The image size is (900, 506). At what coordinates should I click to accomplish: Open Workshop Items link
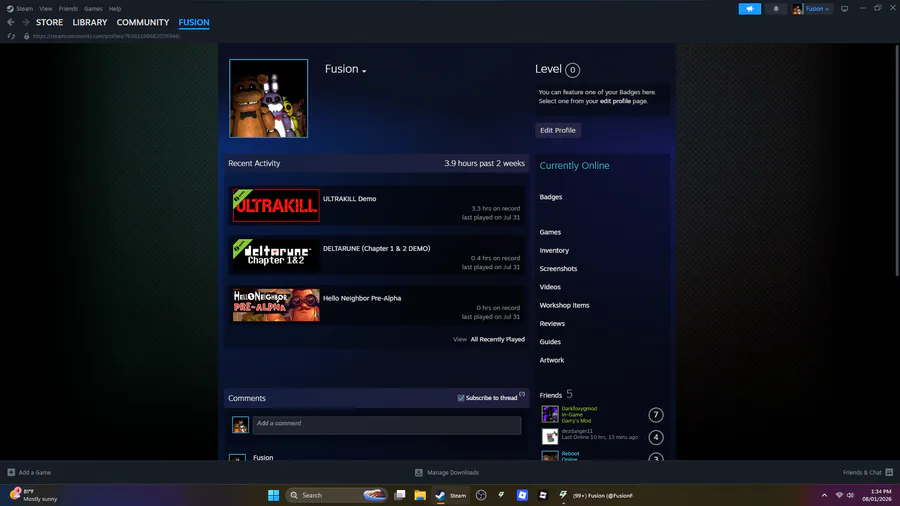pyautogui.click(x=564, y=305)
